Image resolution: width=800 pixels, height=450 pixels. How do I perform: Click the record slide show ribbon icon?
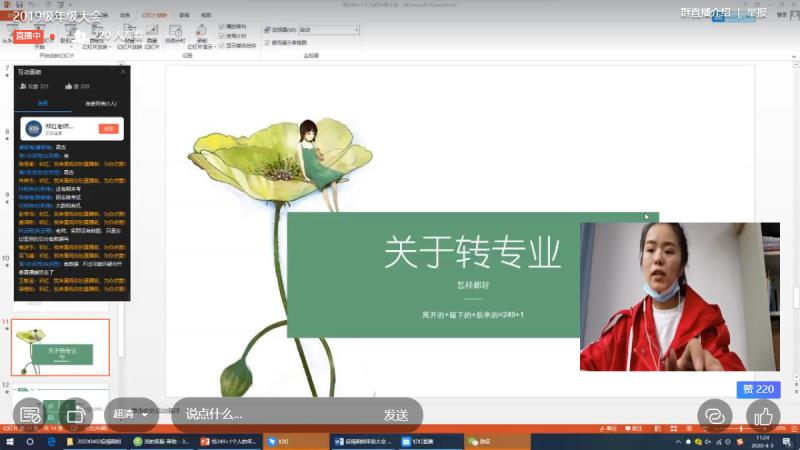pyautogui.click(x=201, y=37)
